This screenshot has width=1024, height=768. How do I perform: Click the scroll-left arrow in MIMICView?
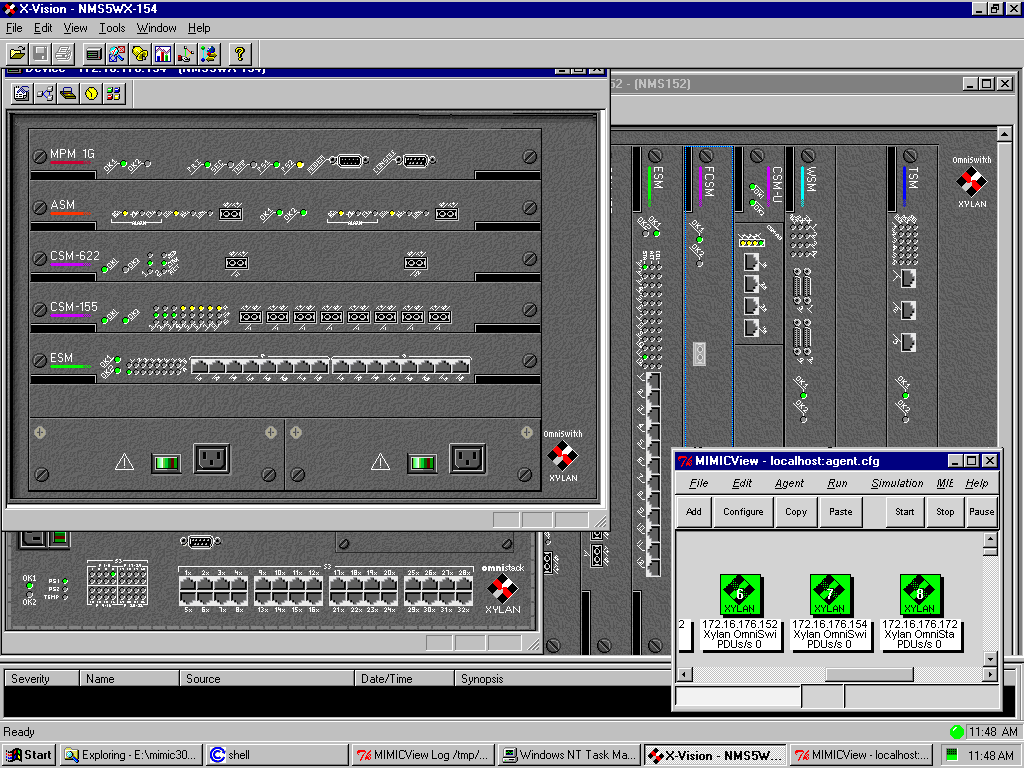point(684,674)
